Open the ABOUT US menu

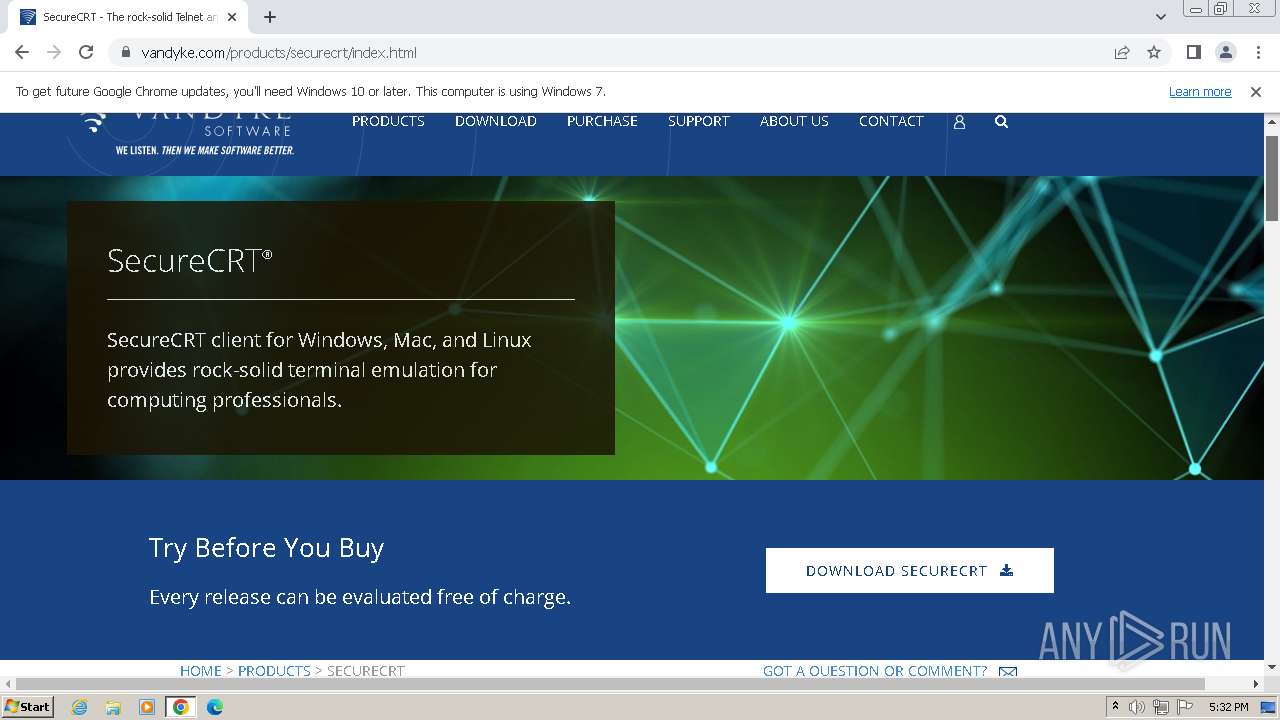(x=794, y=121)
